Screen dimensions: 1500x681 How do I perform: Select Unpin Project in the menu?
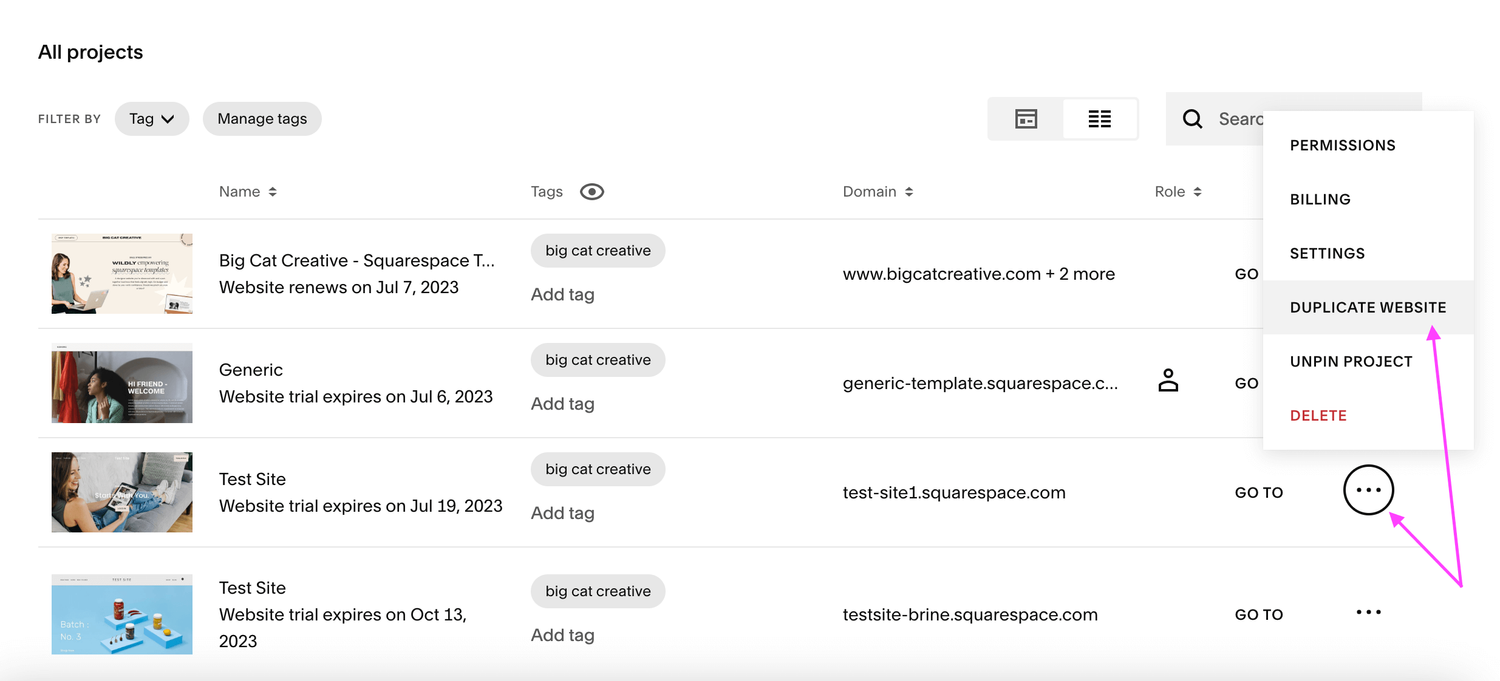tap(1351, 361)
